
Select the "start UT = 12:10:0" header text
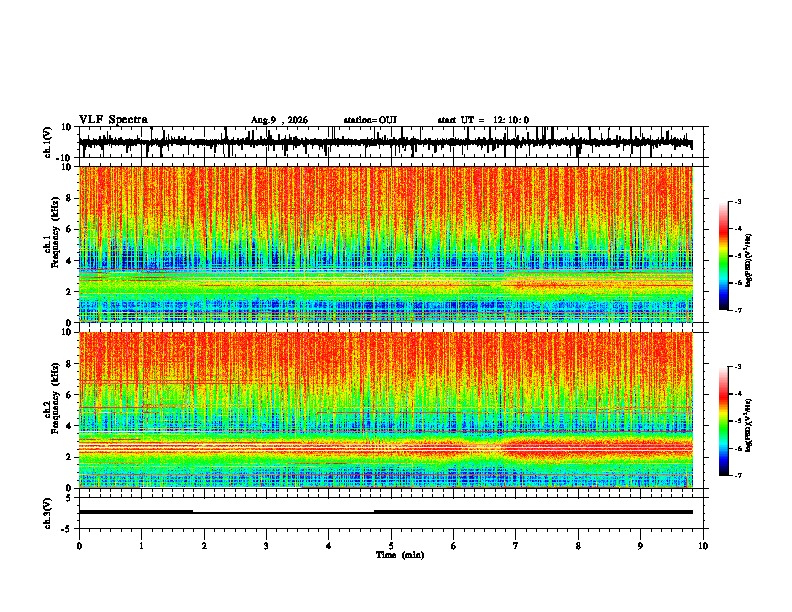coord(483,120)
